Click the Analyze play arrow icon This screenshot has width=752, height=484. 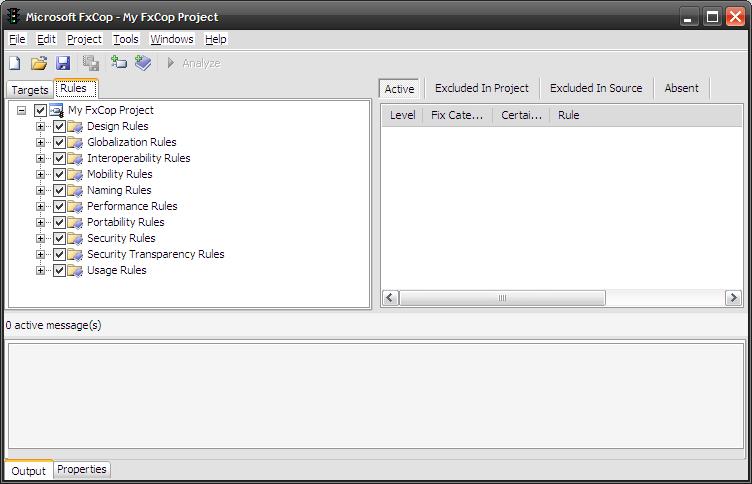coord(170,63)
